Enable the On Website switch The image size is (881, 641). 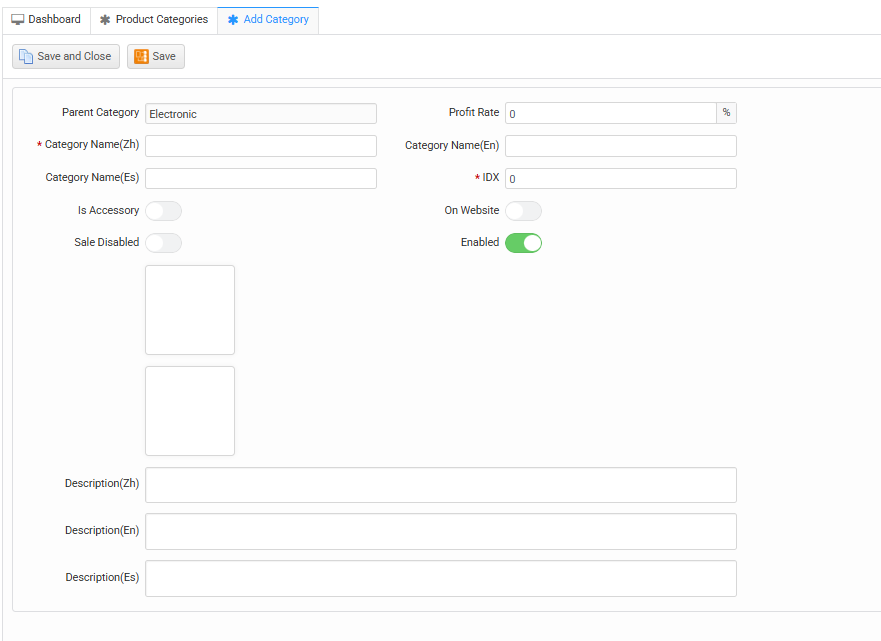[523, 211]
